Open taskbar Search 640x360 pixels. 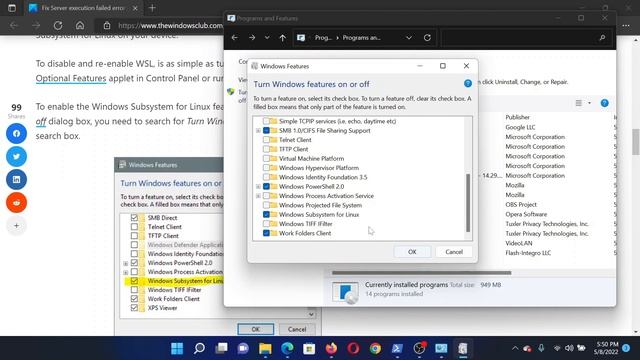pyautogui.click(x=199, y=348)
